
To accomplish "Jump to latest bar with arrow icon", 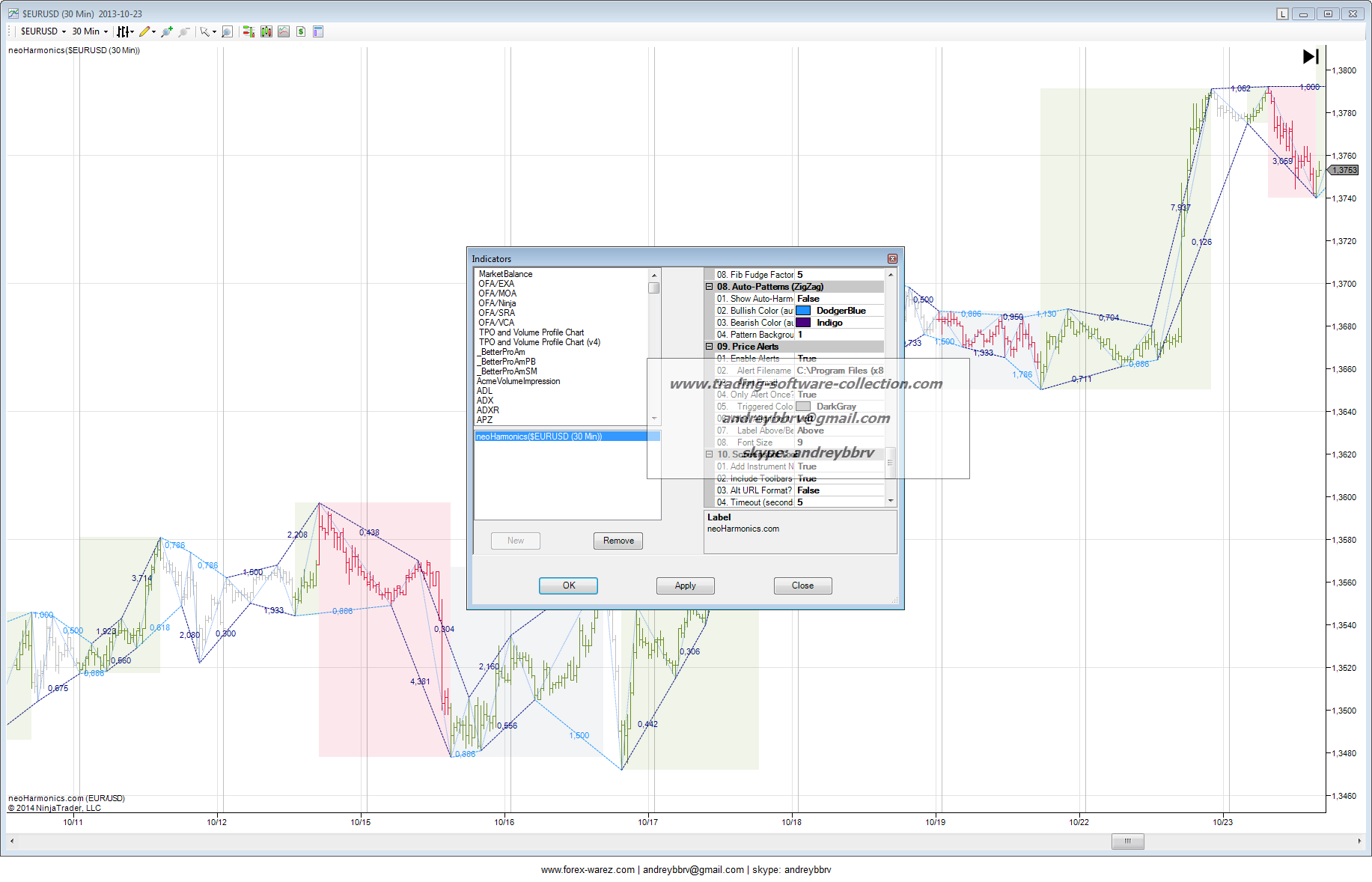I will click(x=1311, y=56).
